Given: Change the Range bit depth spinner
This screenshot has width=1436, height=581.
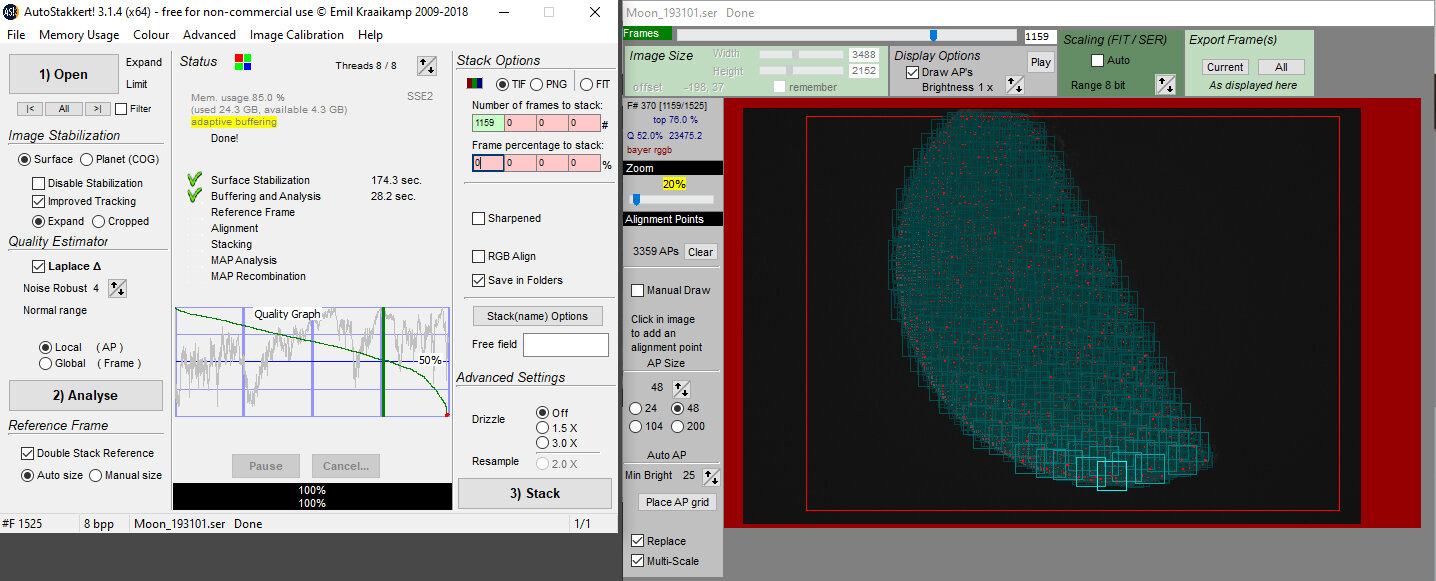Looking at the screenshot, I should [x=1165, y=84].
